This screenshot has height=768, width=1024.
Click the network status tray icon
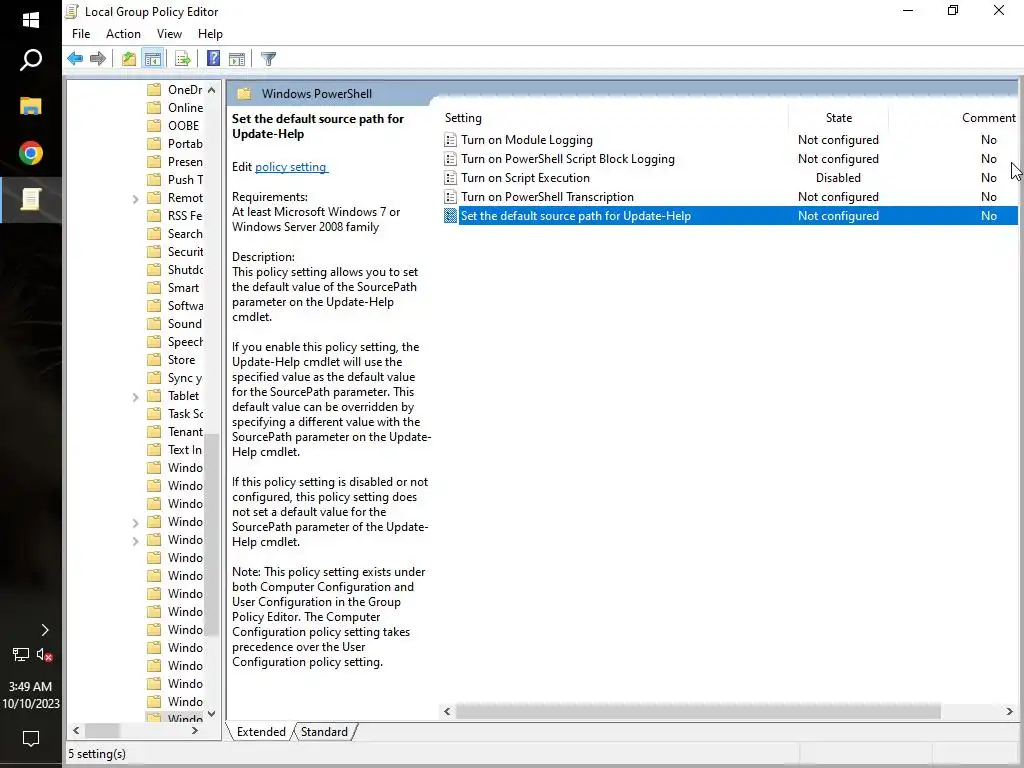tap(21, 654)
